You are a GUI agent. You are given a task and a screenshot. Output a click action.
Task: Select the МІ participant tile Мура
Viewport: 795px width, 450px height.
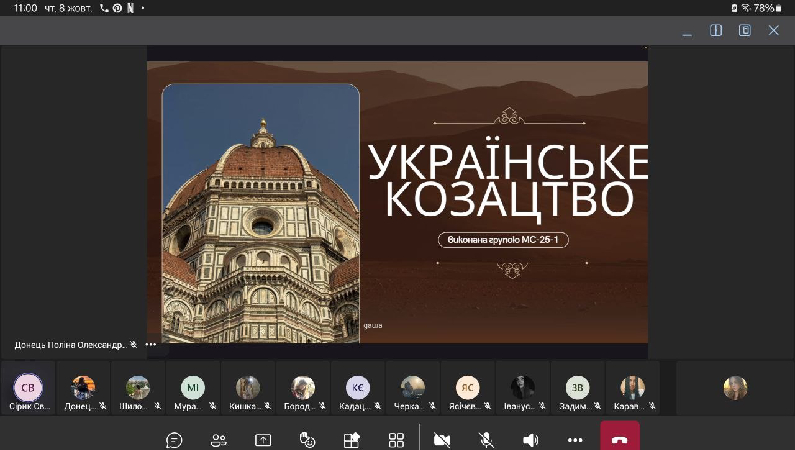(193, 388)
